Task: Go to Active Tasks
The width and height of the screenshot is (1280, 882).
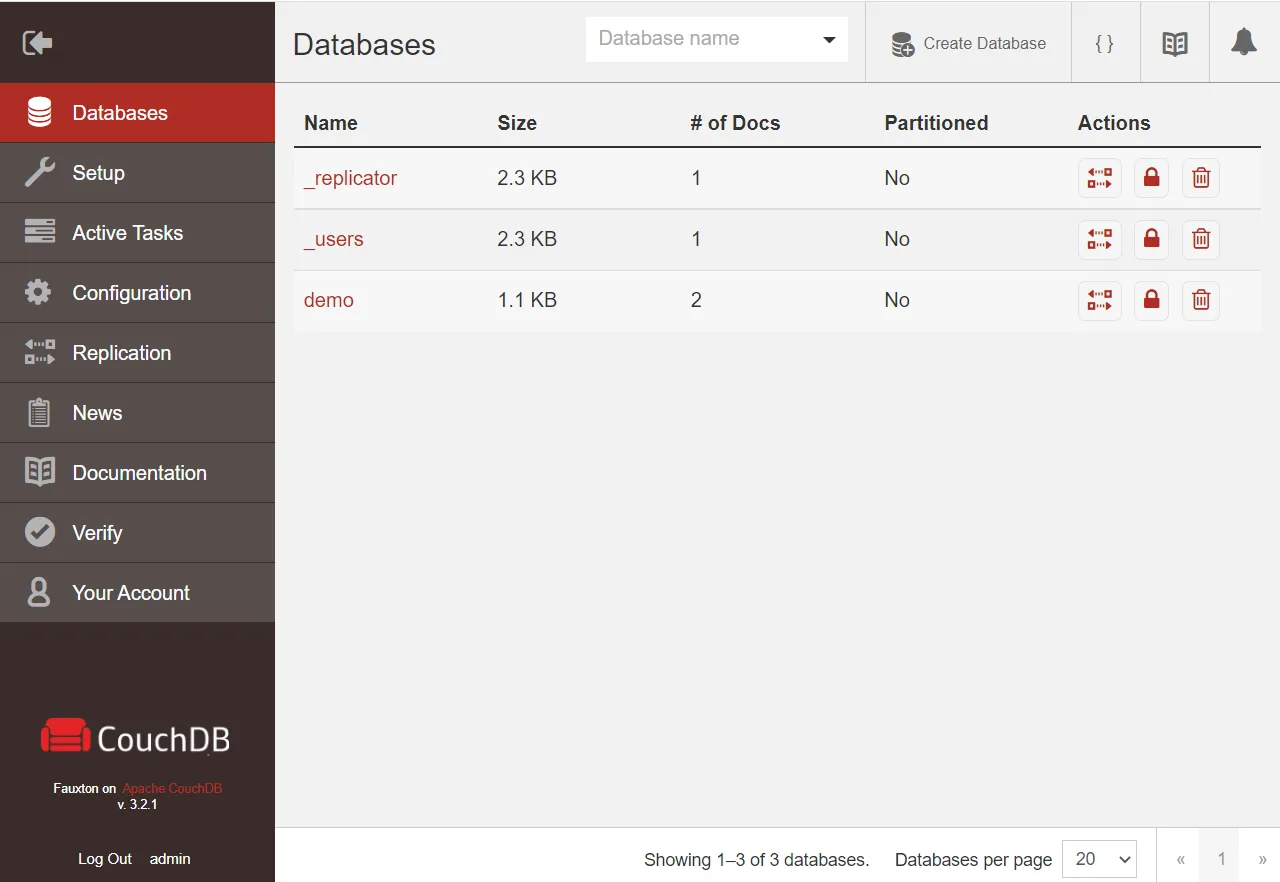Action: pos(137,233)
